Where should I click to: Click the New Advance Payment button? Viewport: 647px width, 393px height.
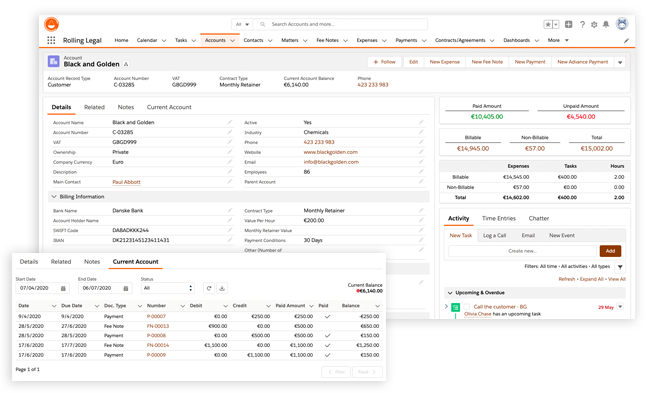583,62
